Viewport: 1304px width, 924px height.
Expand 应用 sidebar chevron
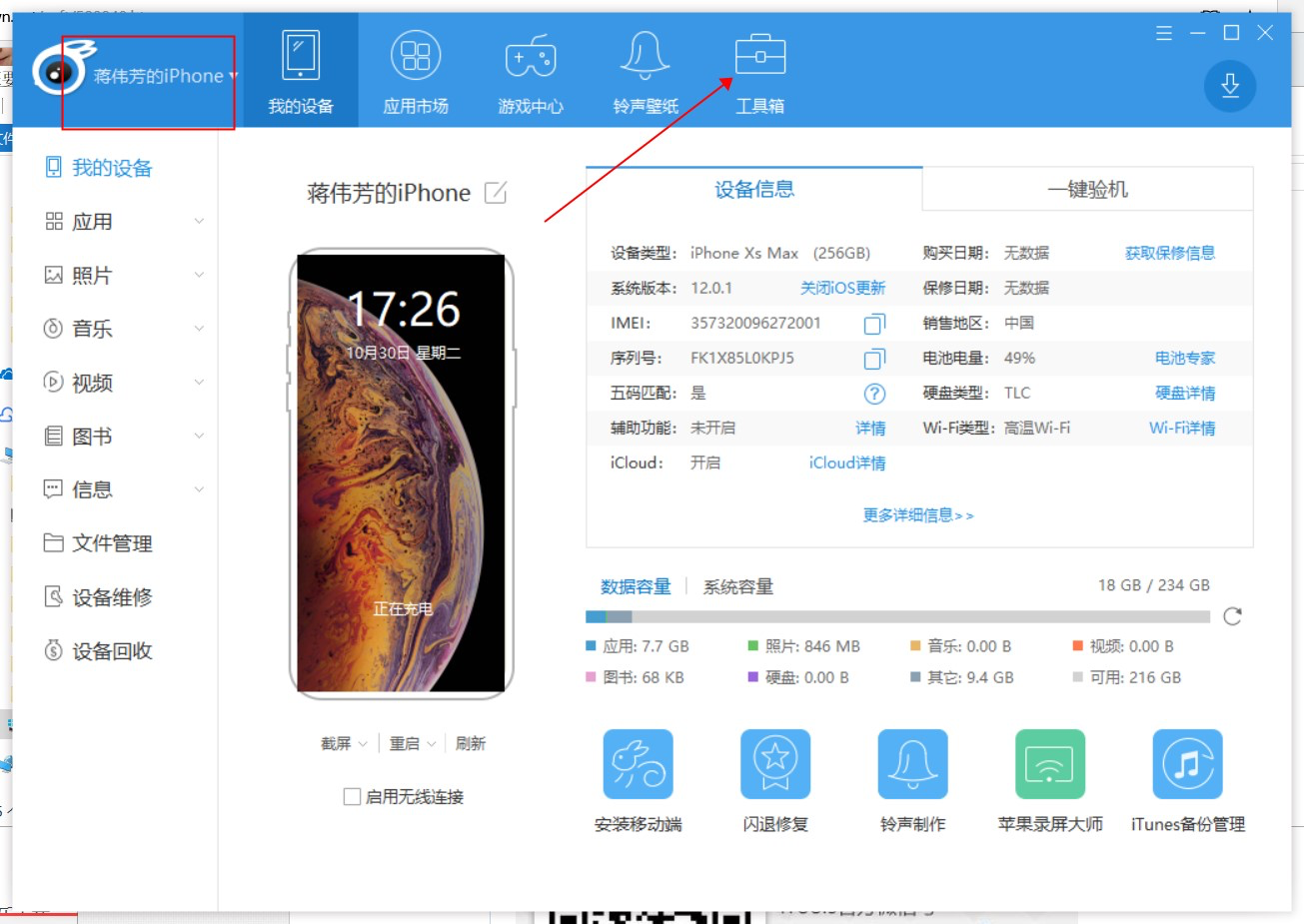[x=199, y=221]
